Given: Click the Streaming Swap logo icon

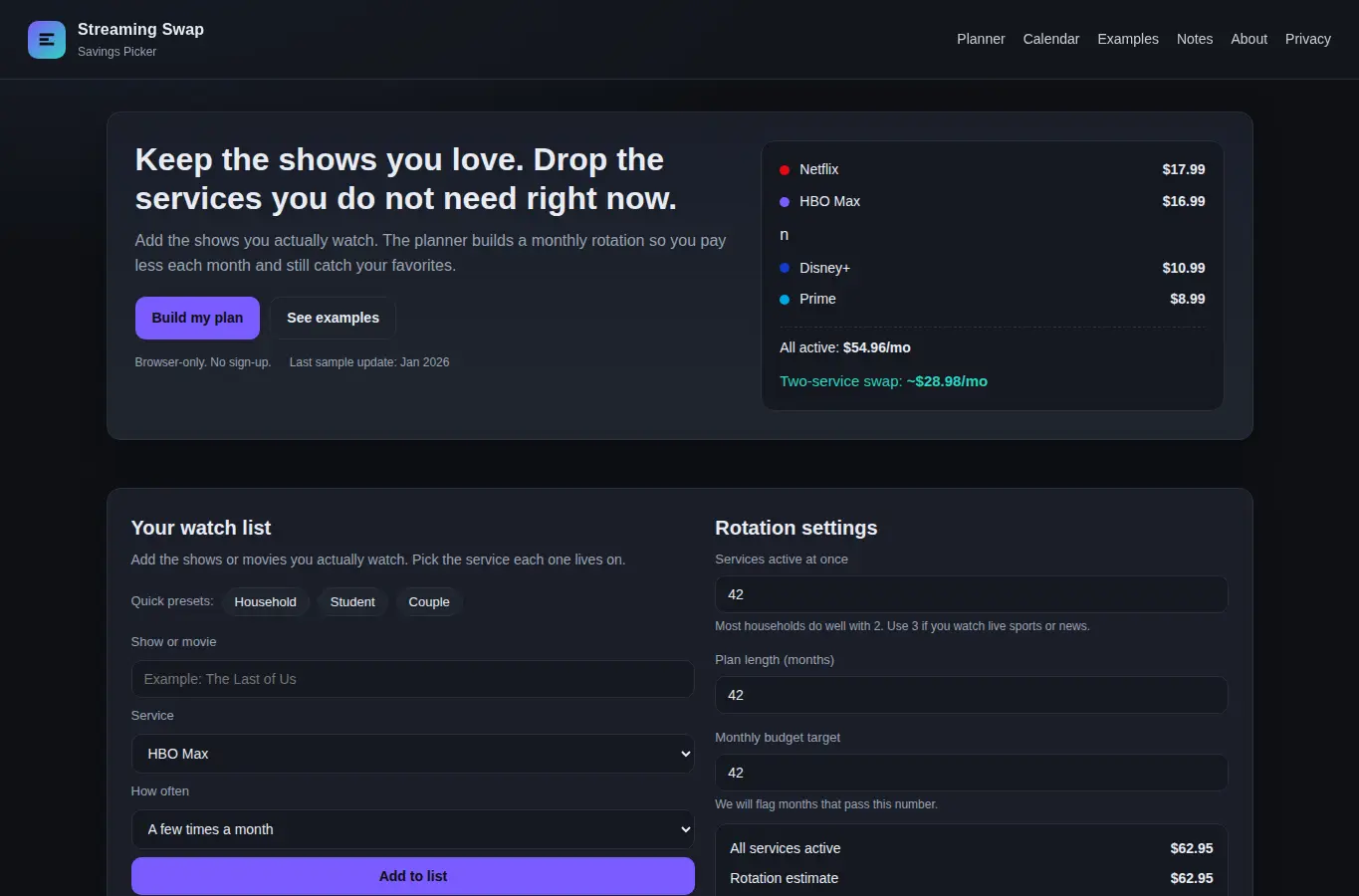Looking at the screenshot, I should [x=47, y=40].
